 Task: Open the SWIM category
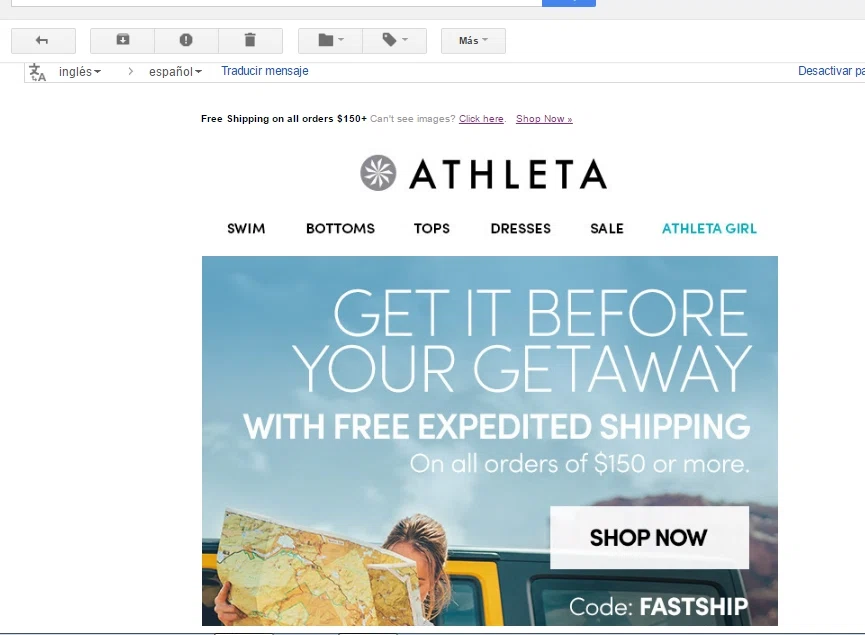point(246,228)
